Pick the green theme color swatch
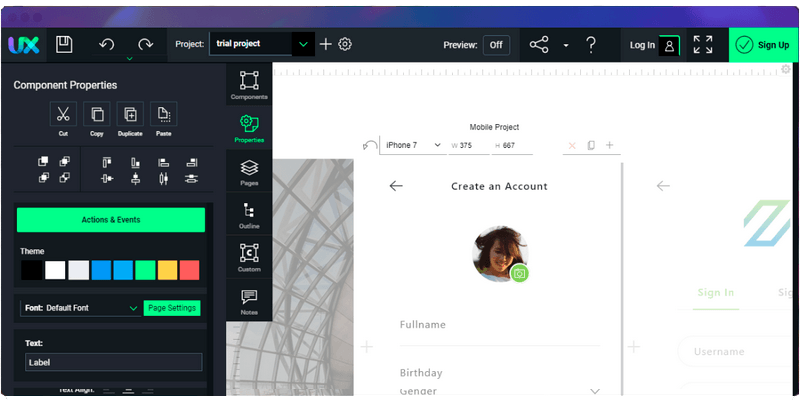This screenshot has height=400, width=800. pos(145,270)
